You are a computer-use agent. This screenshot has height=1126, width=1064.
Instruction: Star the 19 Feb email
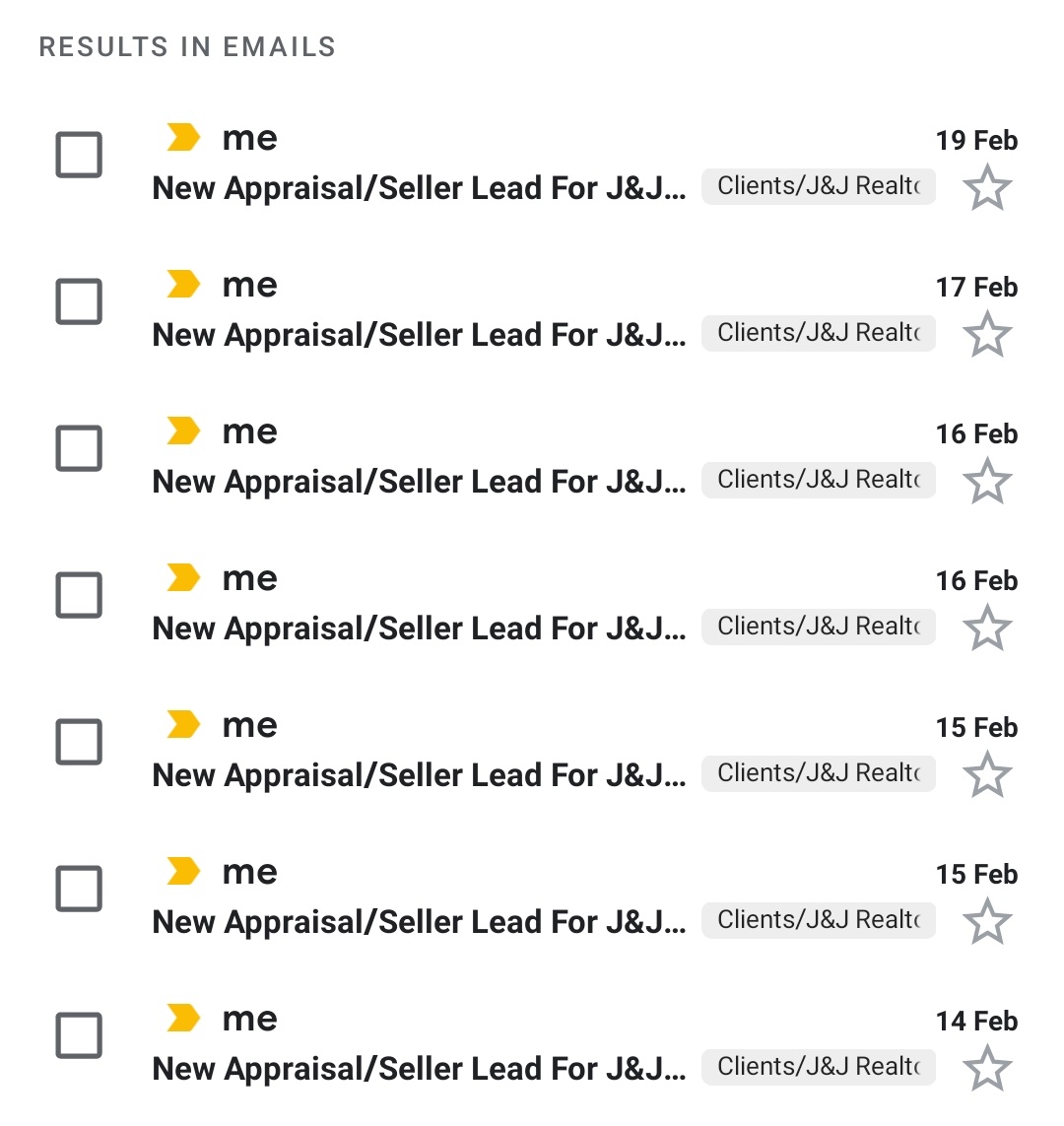(986, 188)
